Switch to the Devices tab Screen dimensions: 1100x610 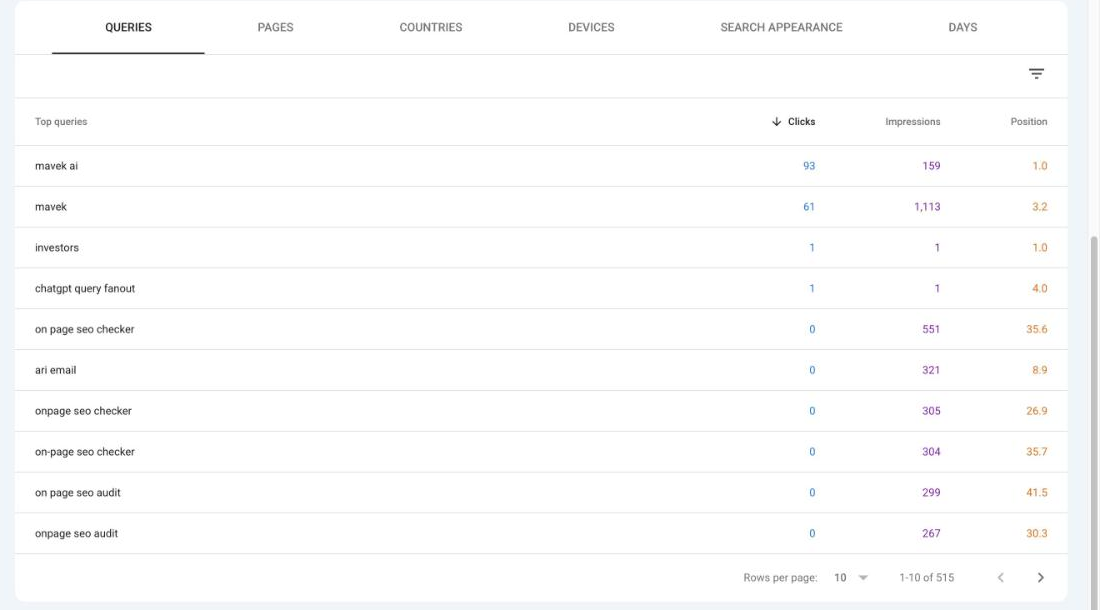pyautogui.click(x=591, y=27)
